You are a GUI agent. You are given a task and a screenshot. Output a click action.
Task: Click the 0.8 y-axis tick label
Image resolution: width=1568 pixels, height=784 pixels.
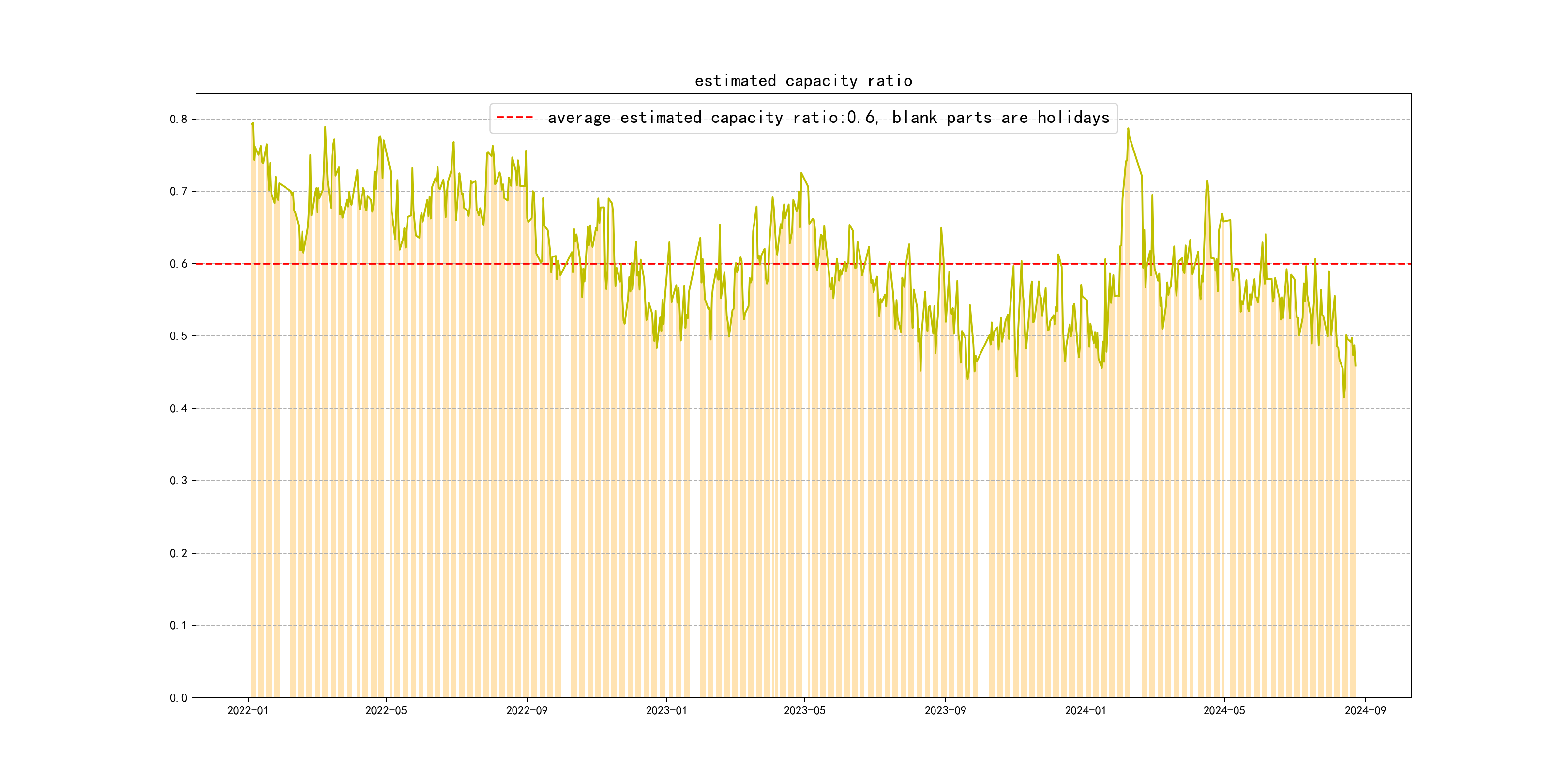179,120
